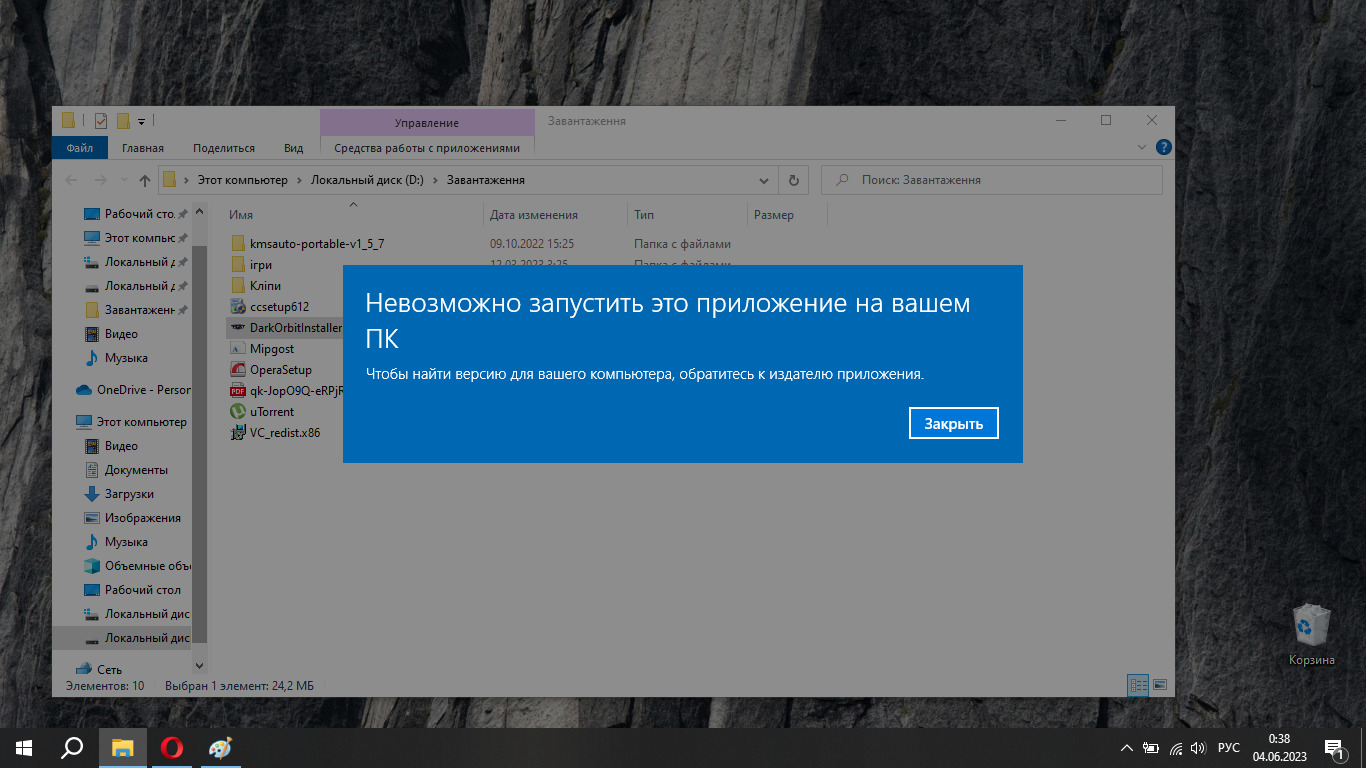The width and height of the screenshot is (1366, 768).
Task: Close the error dialog with Закрыть button
Action: 953,423
